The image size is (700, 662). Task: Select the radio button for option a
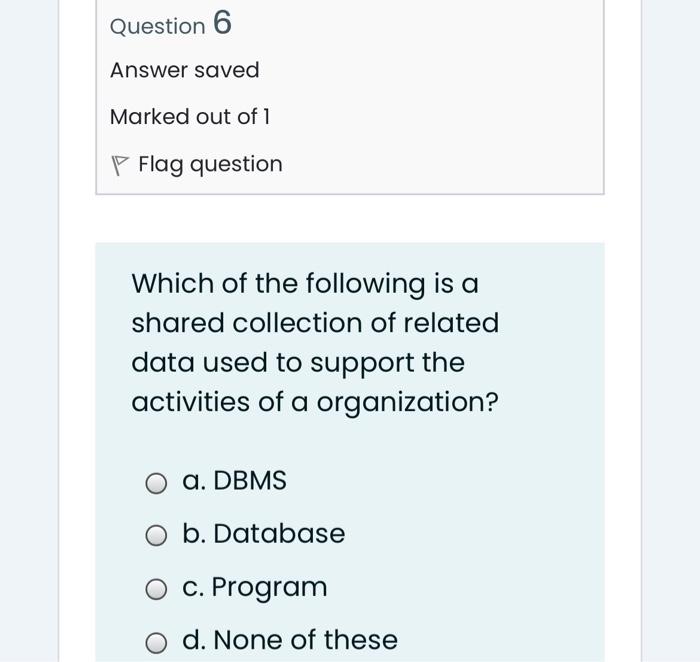click(156, 484)
